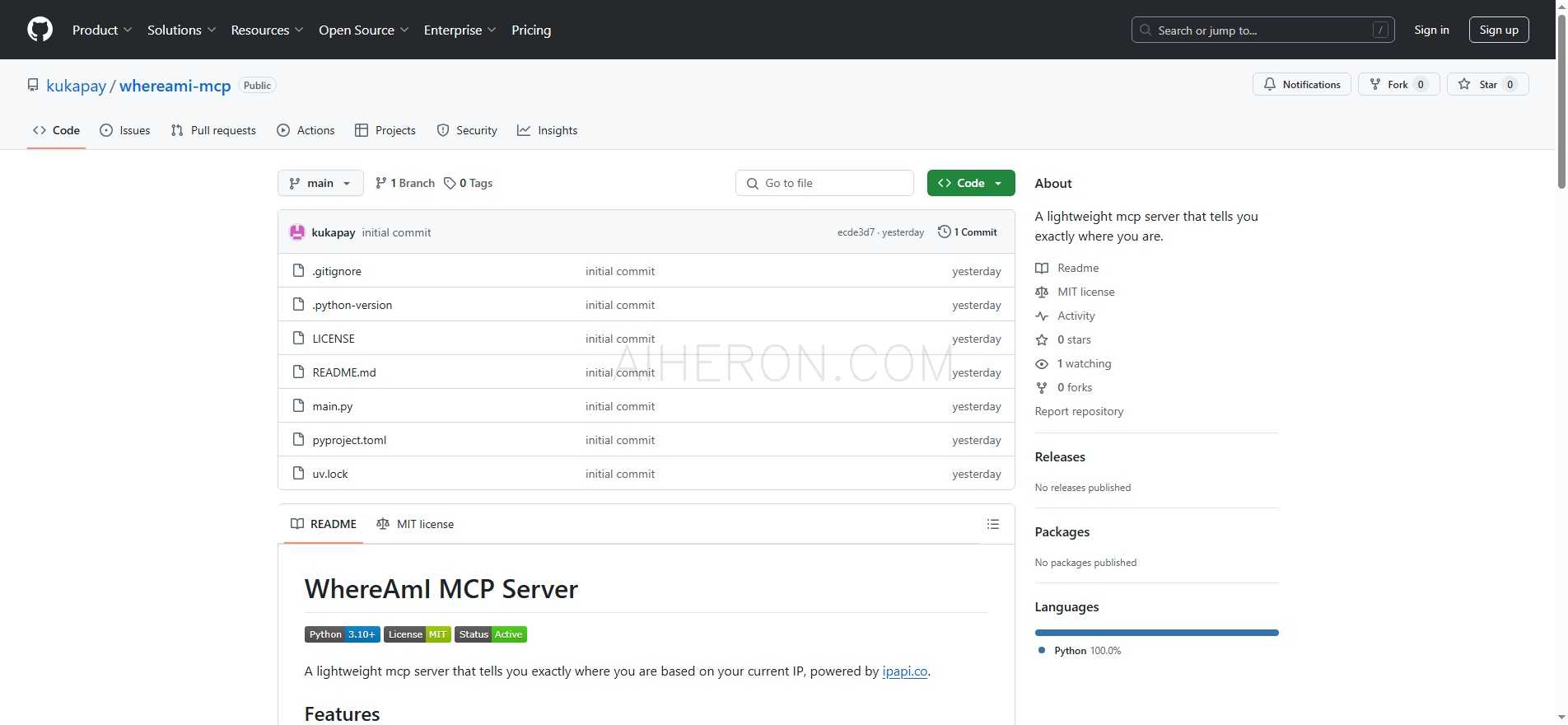Switch to the Projects tab
This screenshot has width=1568, height=725.
click(385, 130)
